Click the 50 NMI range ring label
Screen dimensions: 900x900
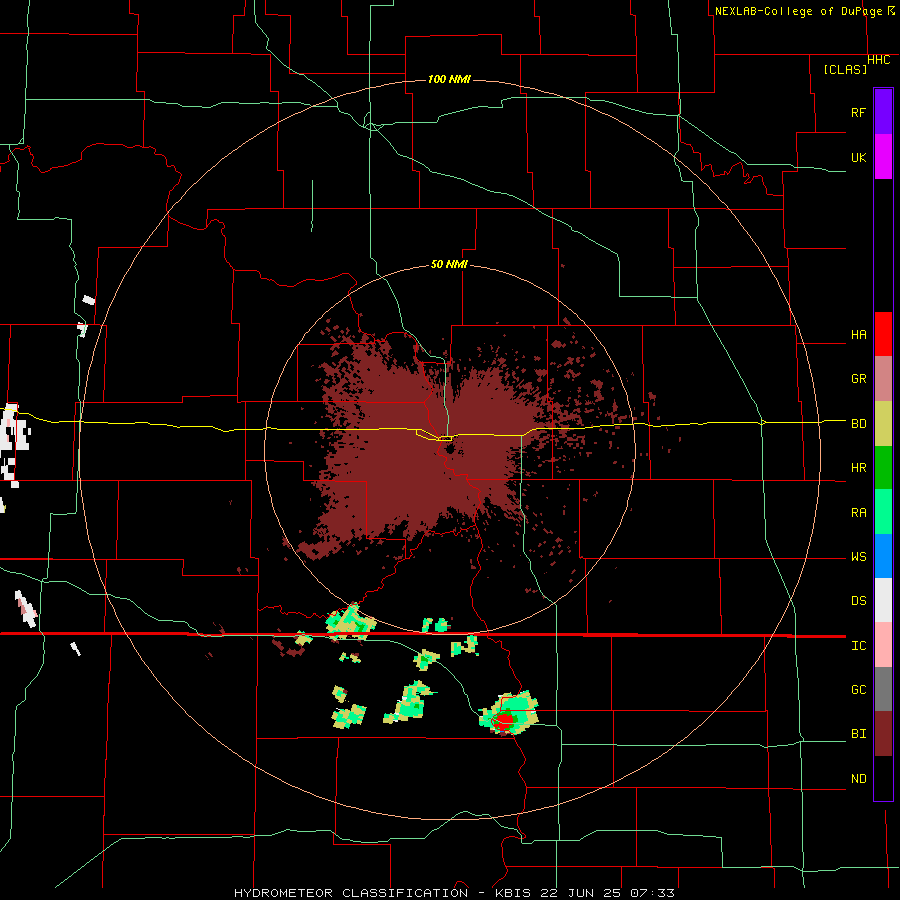coord(449,264)
